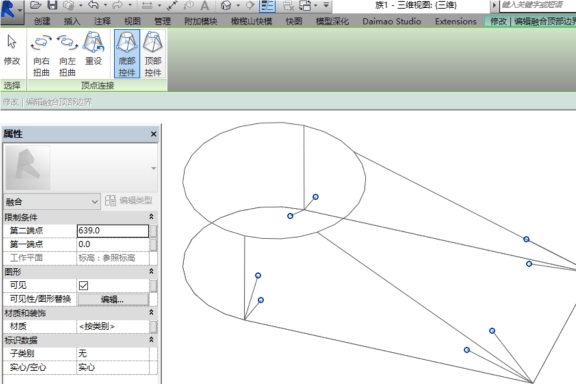The width and height of the screenshot is (576, 384).
Task: Select the Text tool letter A
Action: (x=205, y=6)
